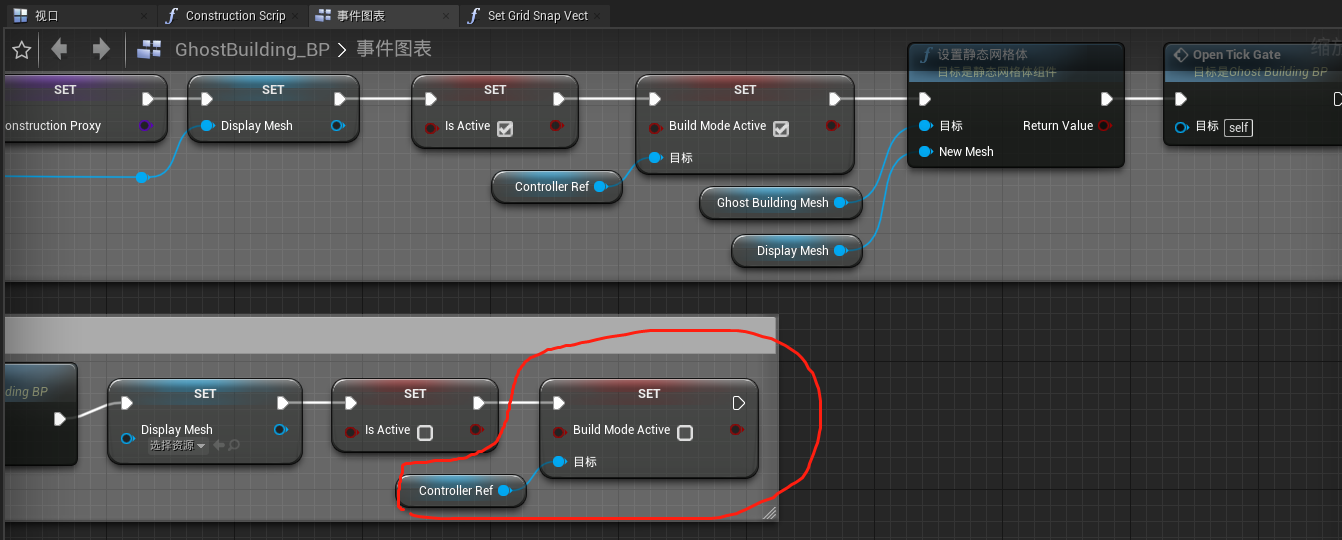Uncheck Build Mode Active checkbox in top SET node
Screen dimensions: 1342x540
coord(781,129)
